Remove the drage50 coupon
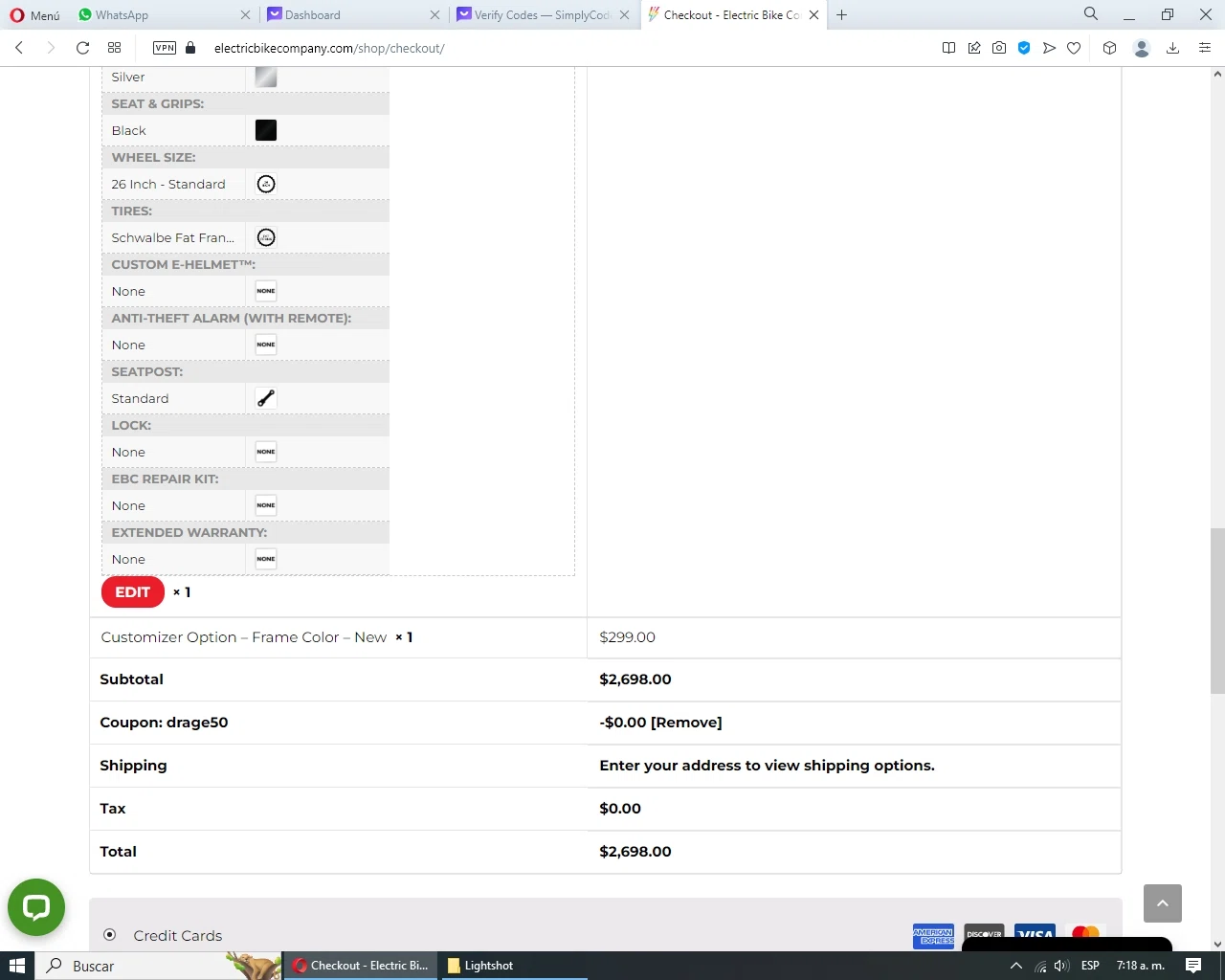 coord(686,723)
